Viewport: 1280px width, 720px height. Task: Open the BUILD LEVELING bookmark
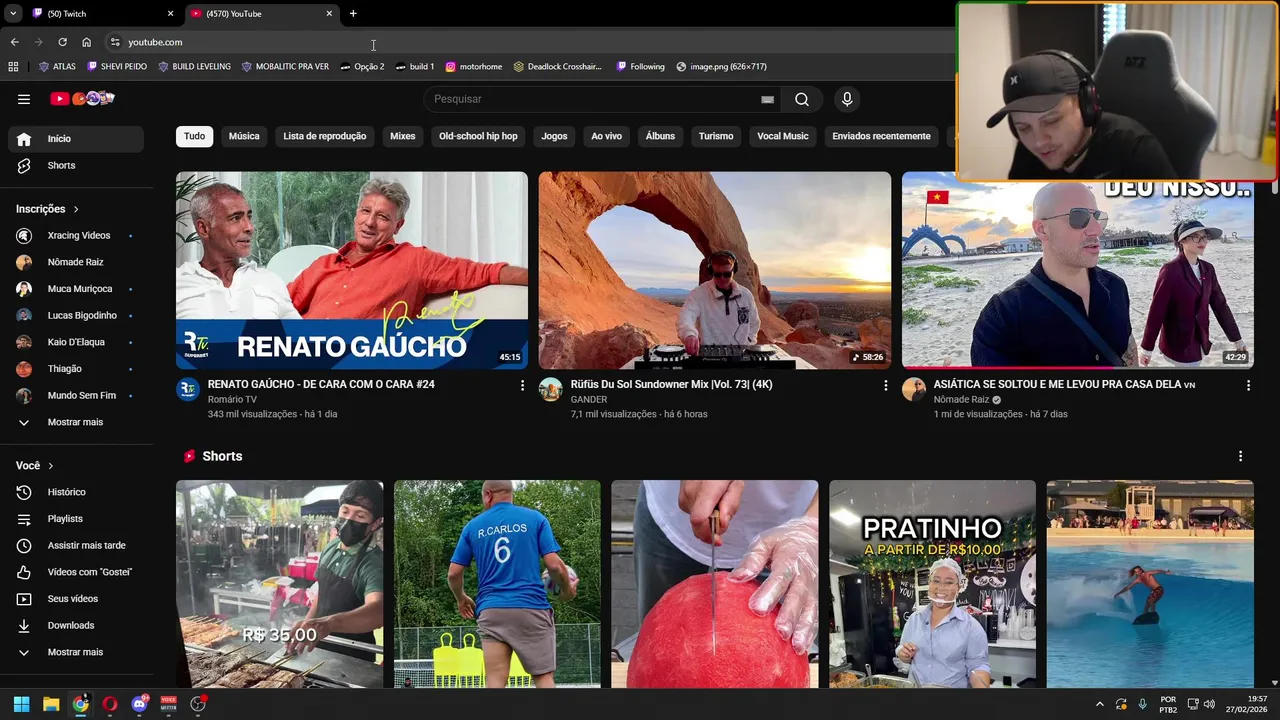[194, 66]
